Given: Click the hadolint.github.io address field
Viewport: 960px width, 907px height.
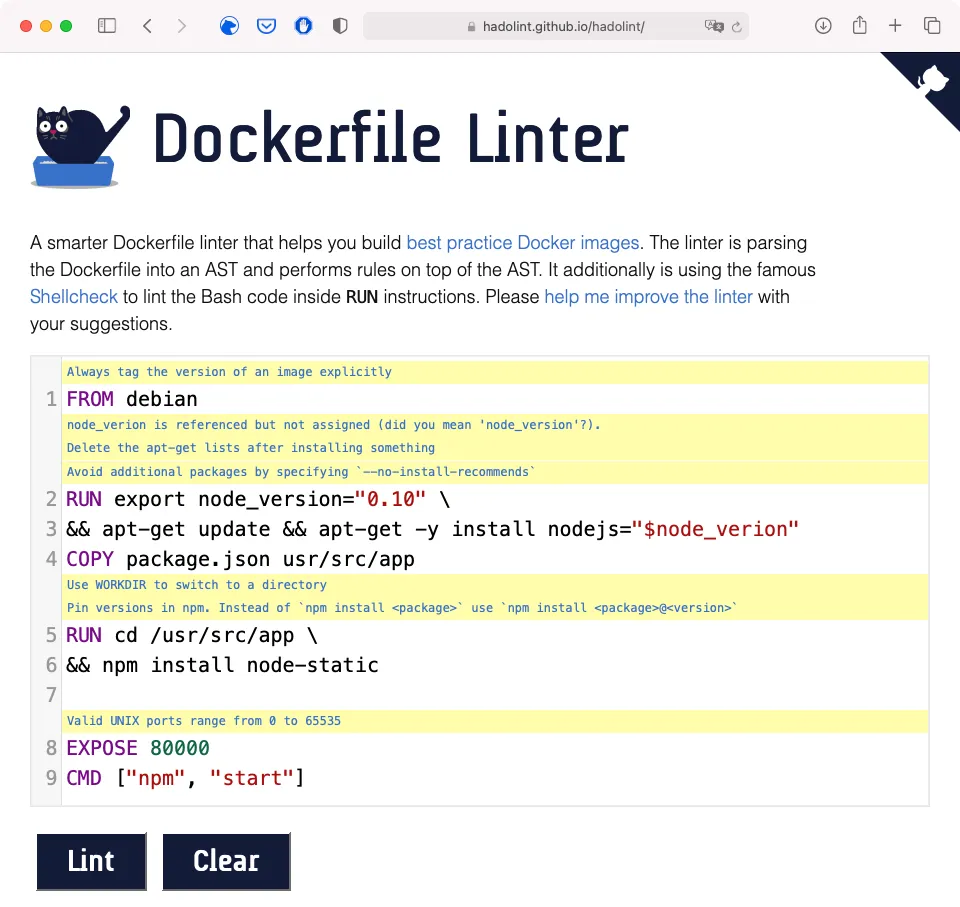Looking at the screenshot, I should pos(555,26).
